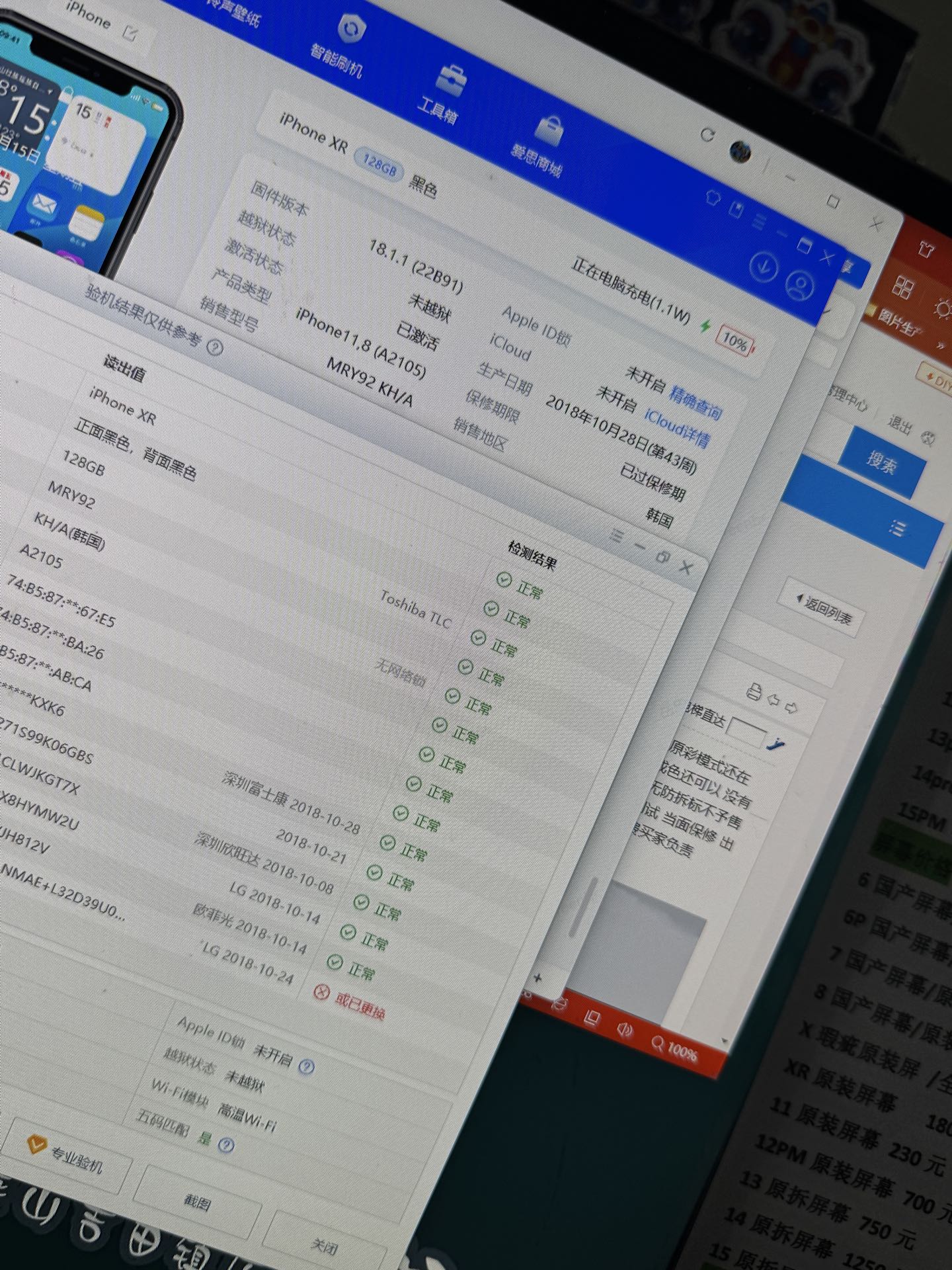Select the iPhone11,8 (A2105) product type
The width and height of the screenshot is (952, 1270).
pos(360,341)
